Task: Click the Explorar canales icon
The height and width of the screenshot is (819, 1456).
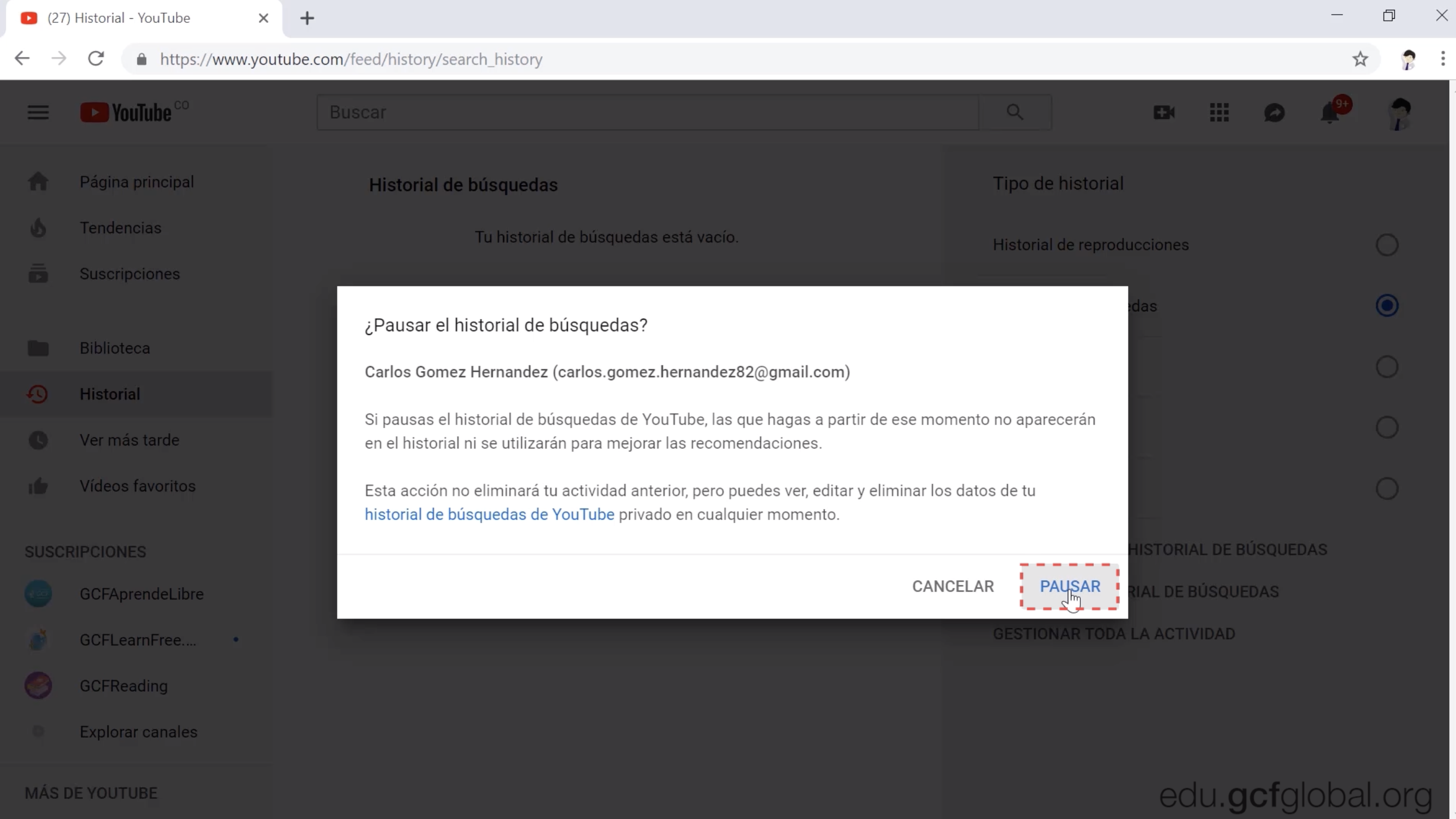Action: pyautogui.click(x=38, y=731)
